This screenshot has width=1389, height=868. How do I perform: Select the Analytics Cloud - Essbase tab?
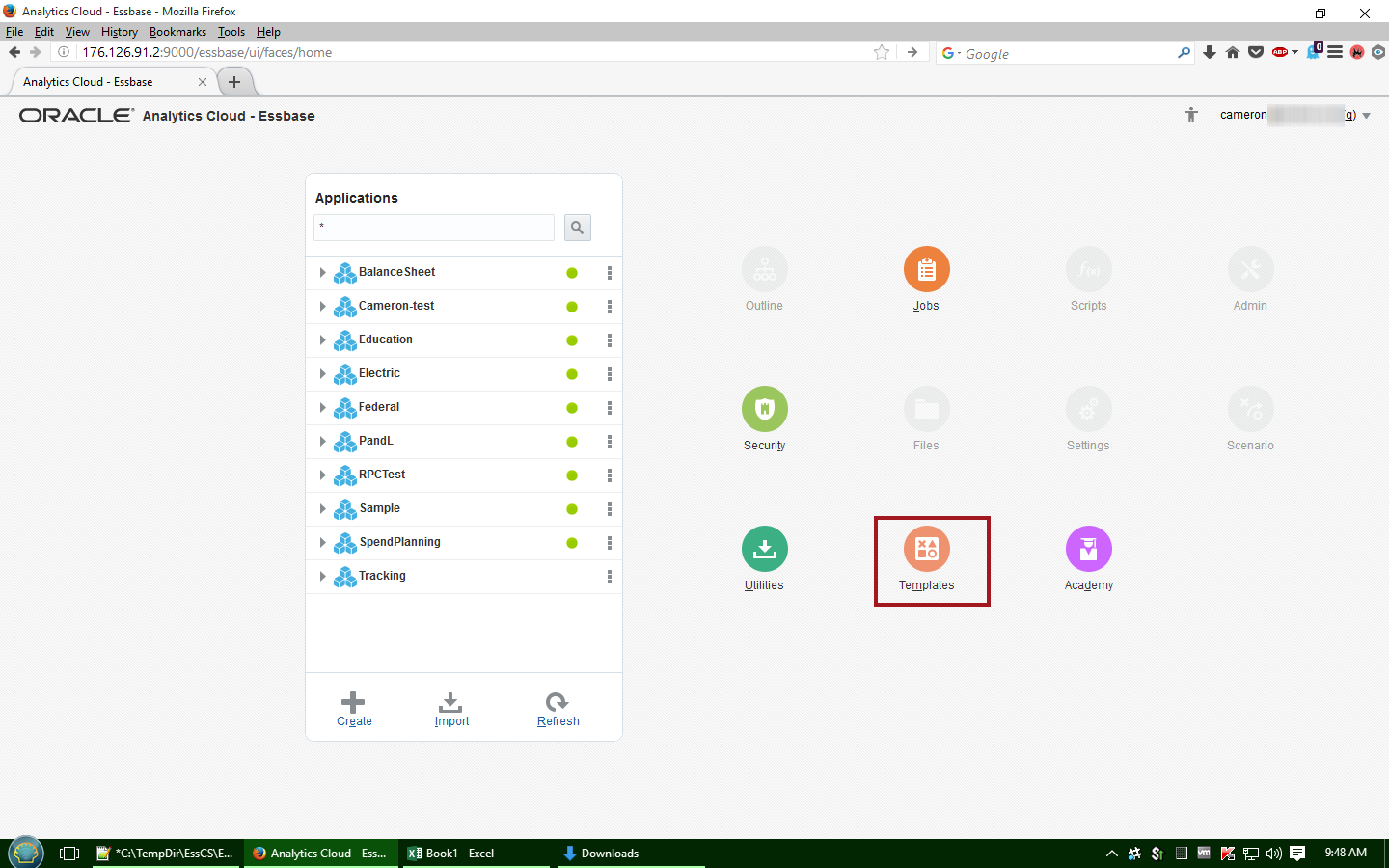[x=114, y=82]
